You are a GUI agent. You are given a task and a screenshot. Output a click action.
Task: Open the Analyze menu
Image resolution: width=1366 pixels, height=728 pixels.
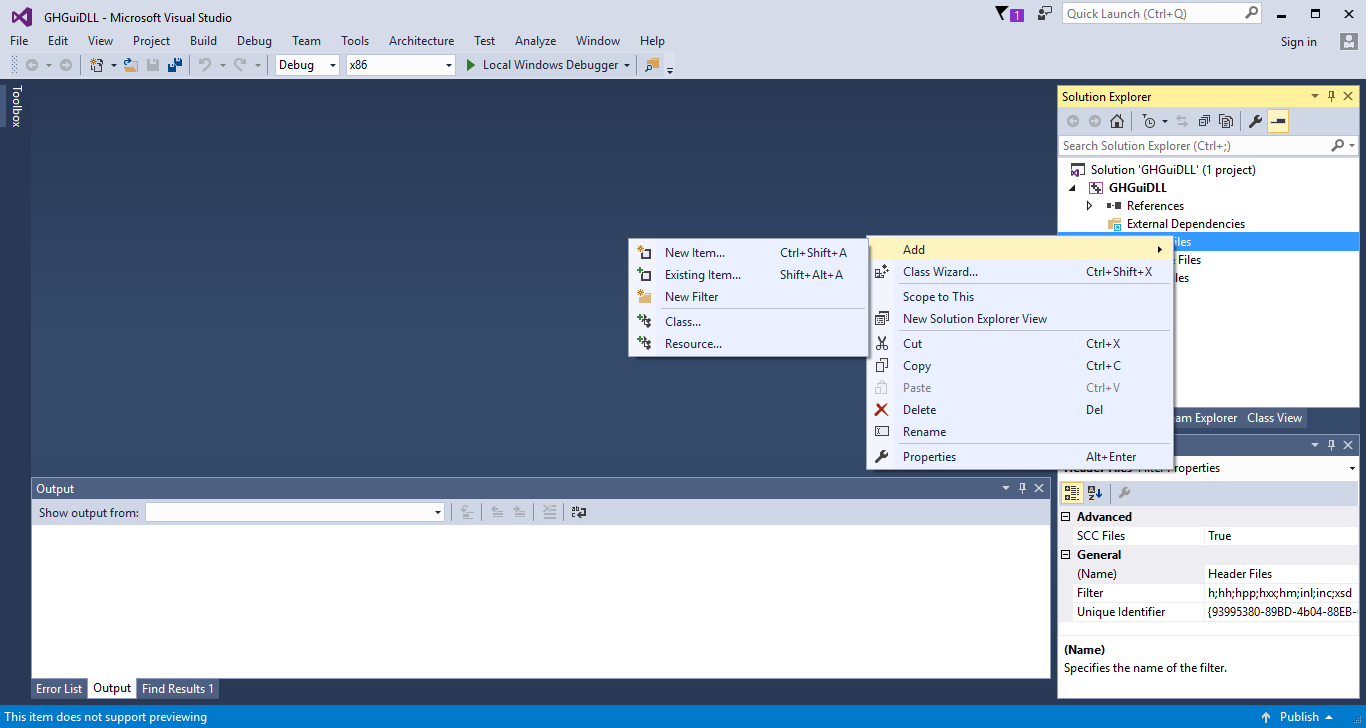(x=535, y=41)
